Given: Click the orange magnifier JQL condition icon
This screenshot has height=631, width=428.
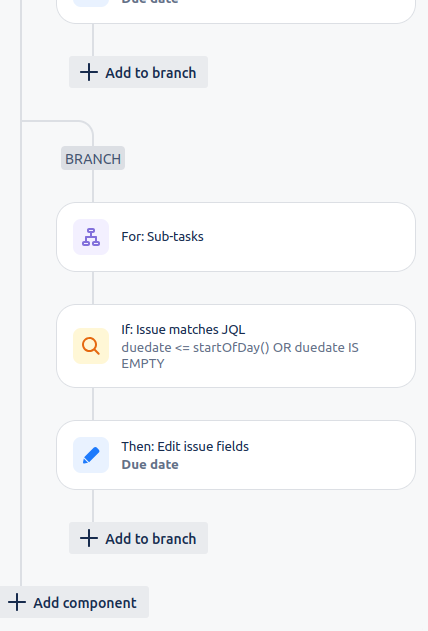Looking at the screenshot, I should coord(91,346).
